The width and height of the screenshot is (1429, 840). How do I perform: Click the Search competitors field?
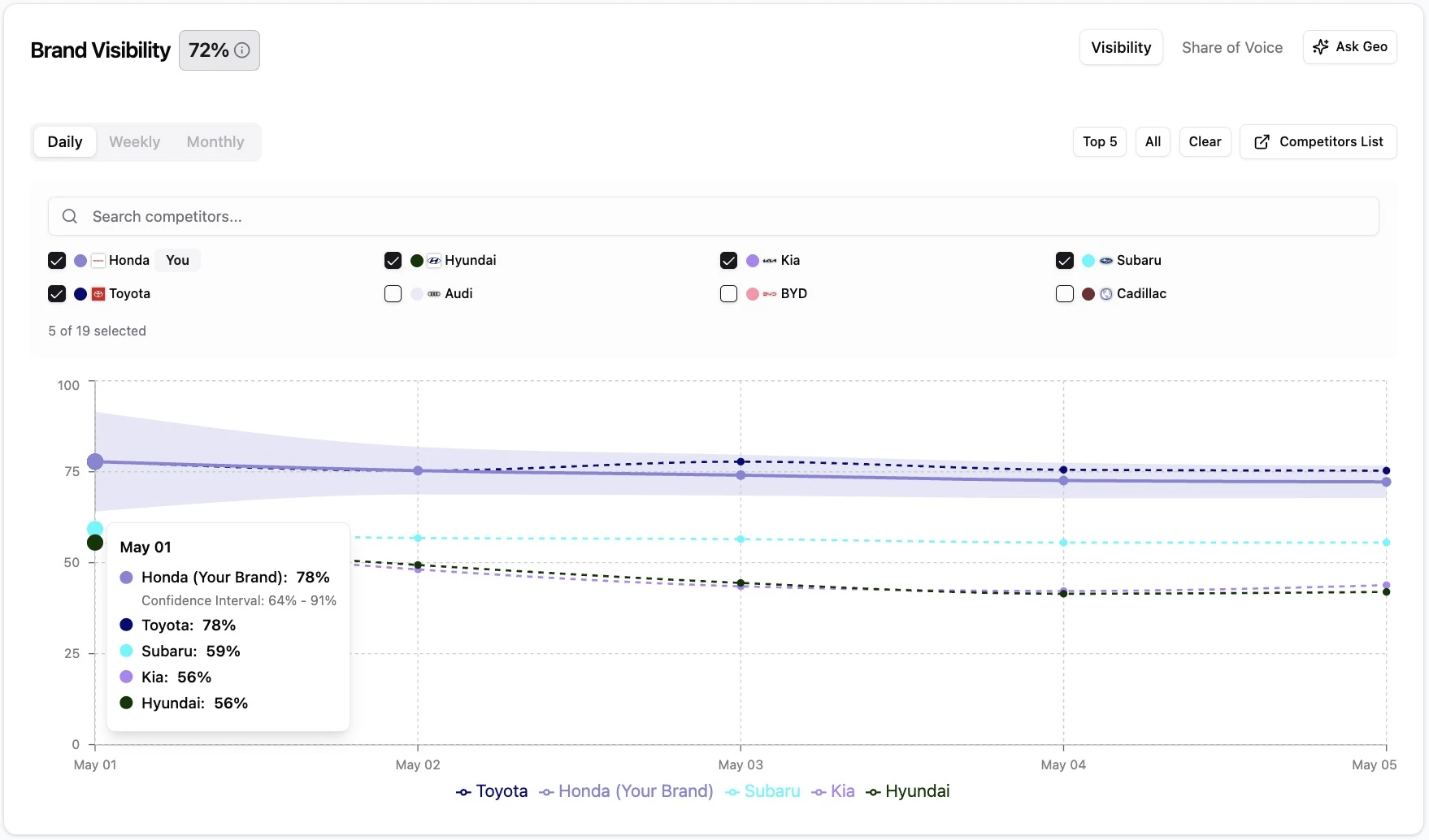point(714,216)
